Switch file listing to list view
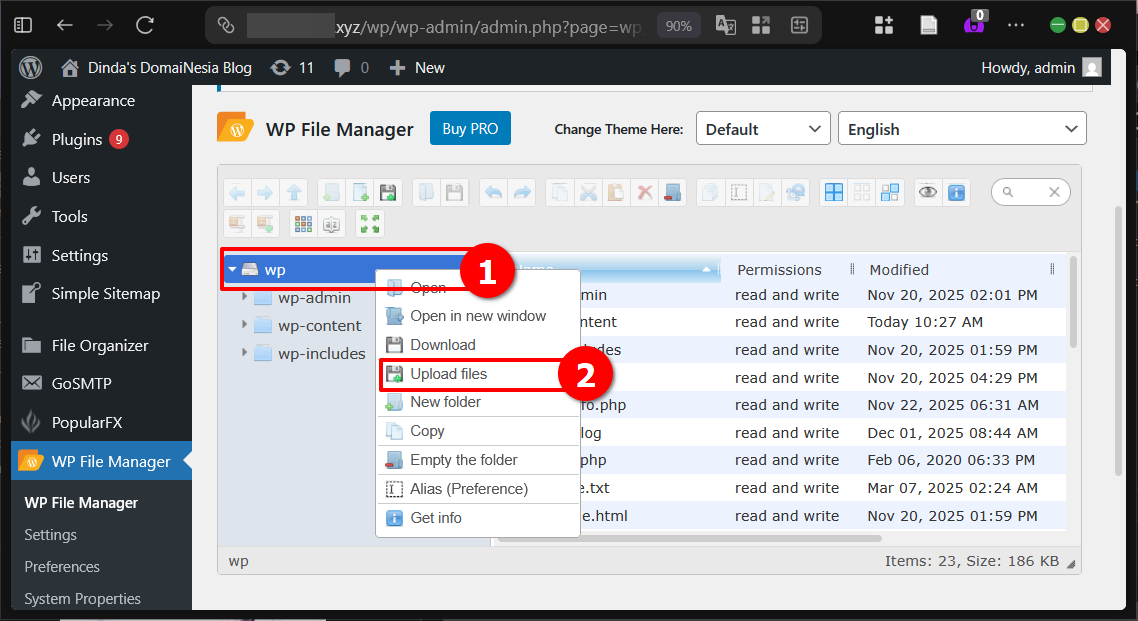Viewport: 1138px width, 621px height. [861, 192]
